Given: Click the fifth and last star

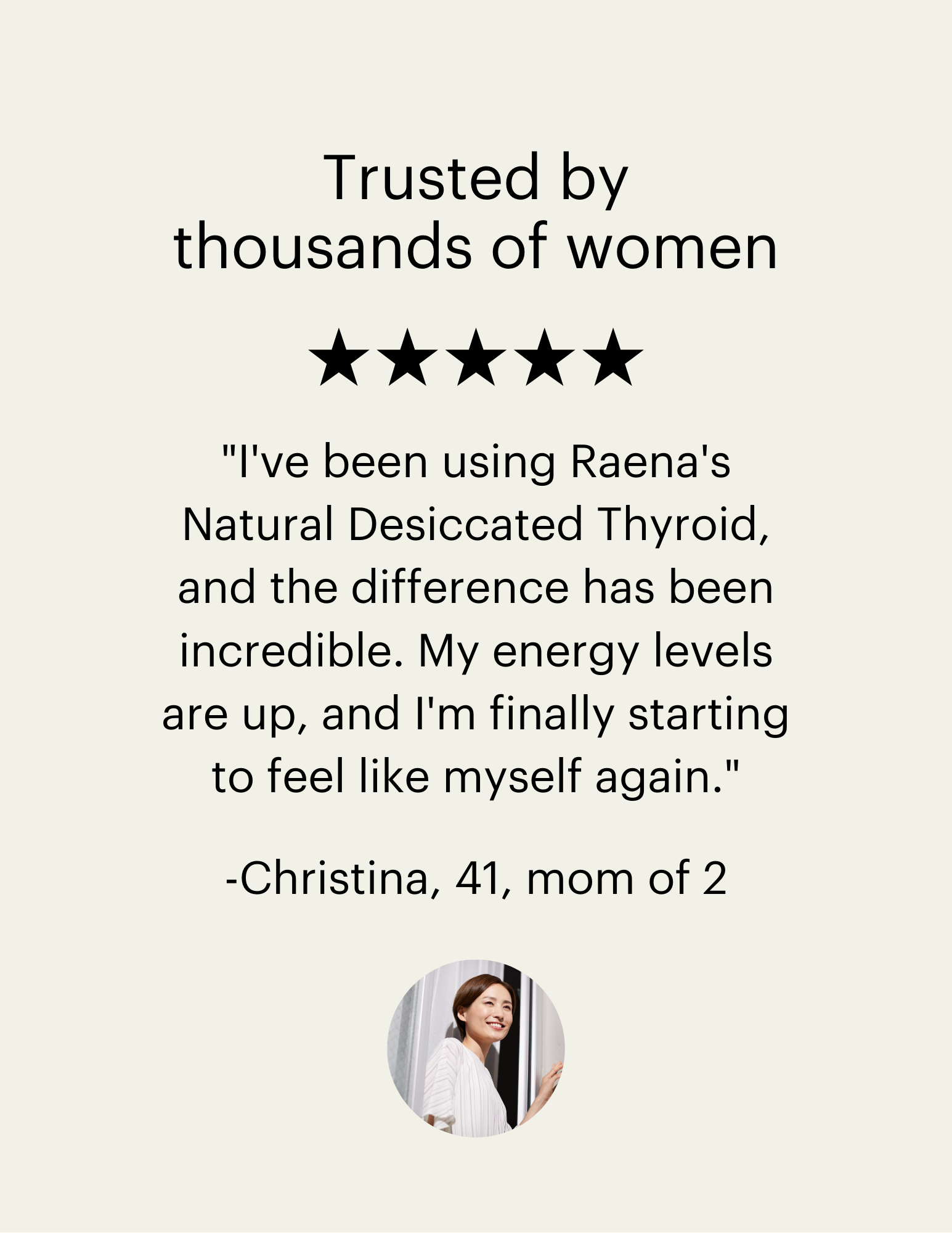Looking at the screenshot, I should 614,358.
